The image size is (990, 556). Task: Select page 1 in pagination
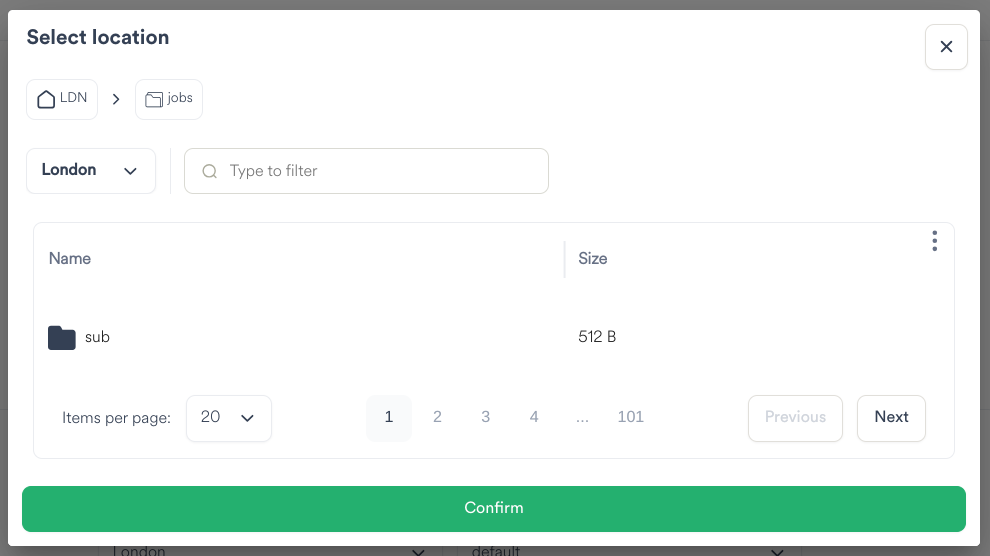click(x=389, y=417)
